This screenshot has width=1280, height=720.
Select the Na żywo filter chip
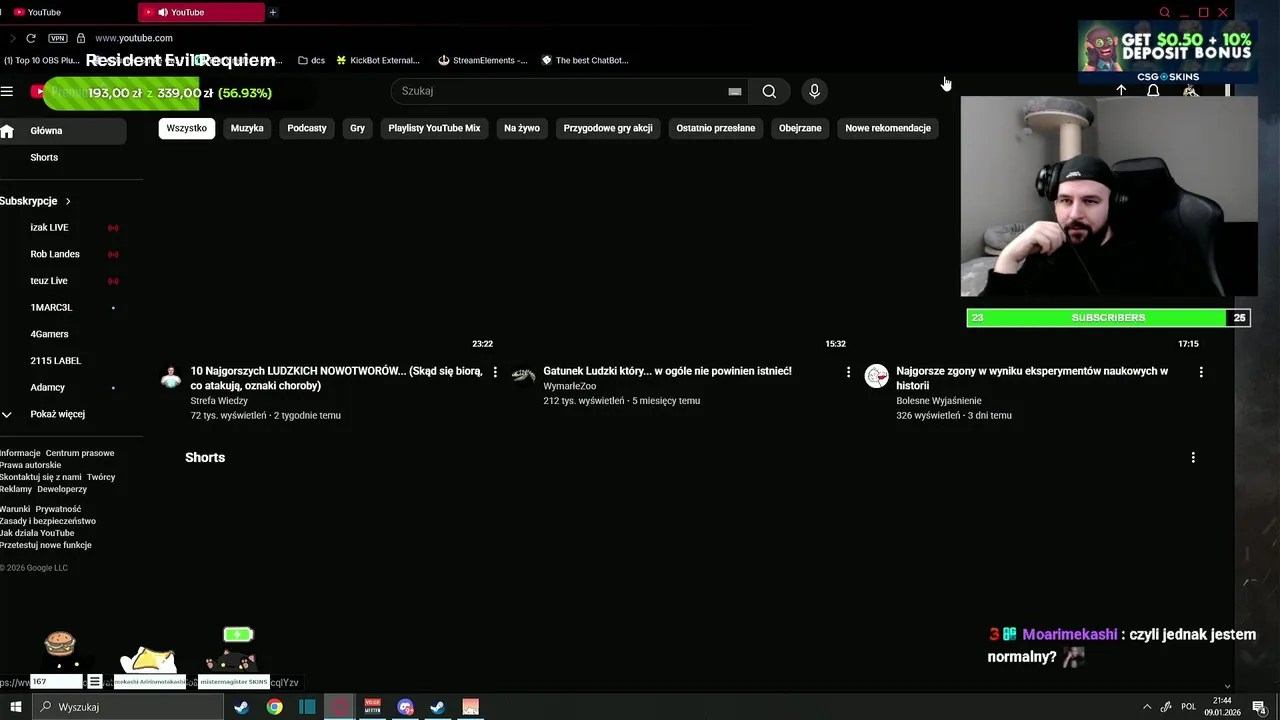(x=522, y=128)
